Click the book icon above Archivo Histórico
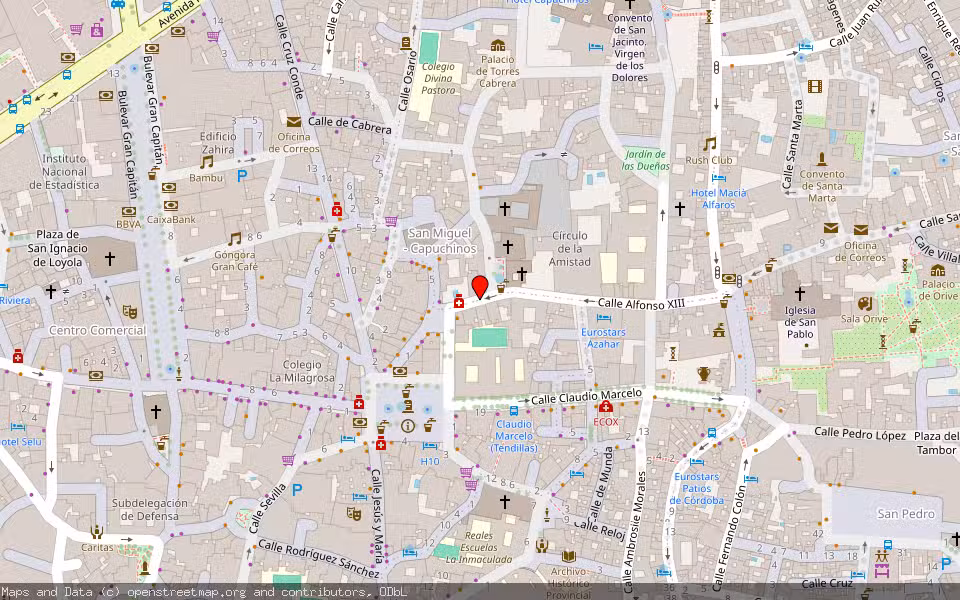Screen dimensions: 960x600 (x=569, y=557)
